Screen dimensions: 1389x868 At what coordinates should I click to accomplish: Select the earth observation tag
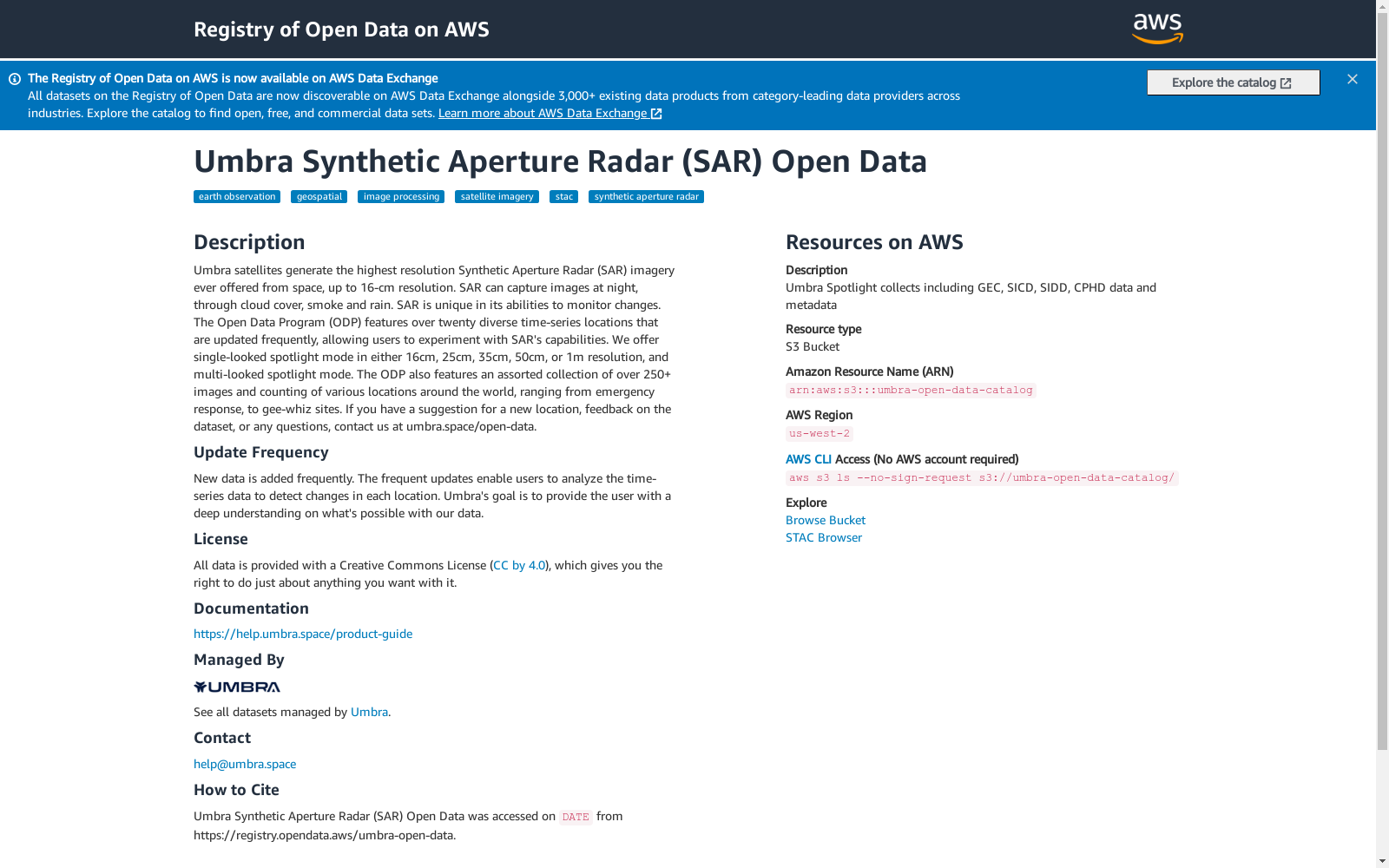237,197
